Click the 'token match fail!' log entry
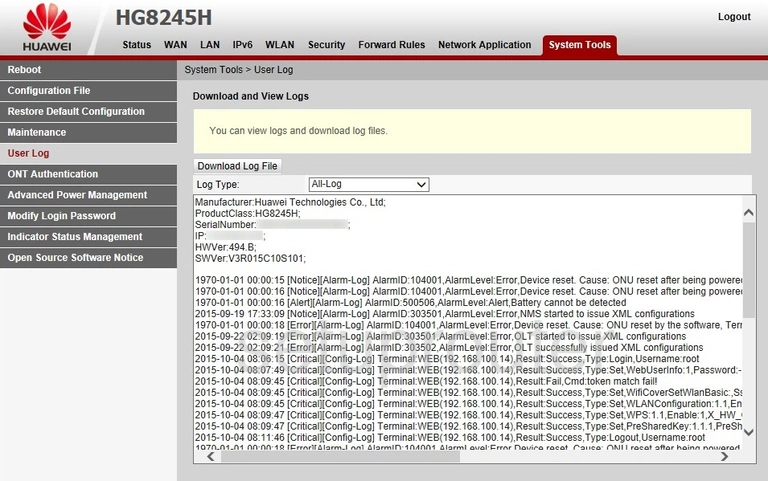The image size is (768, 481). coord(426,382)
